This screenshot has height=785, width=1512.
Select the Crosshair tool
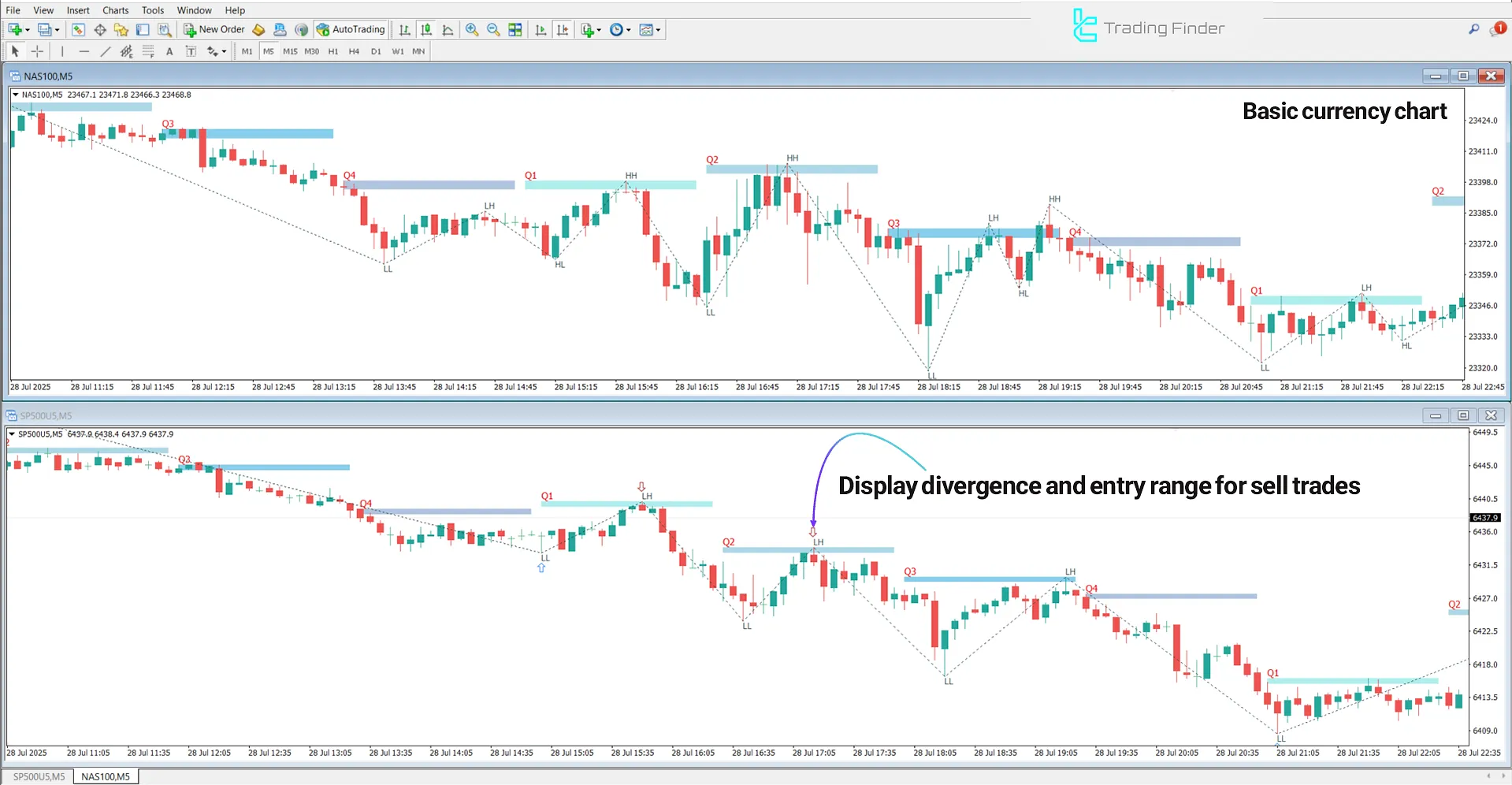pos(37,51)
